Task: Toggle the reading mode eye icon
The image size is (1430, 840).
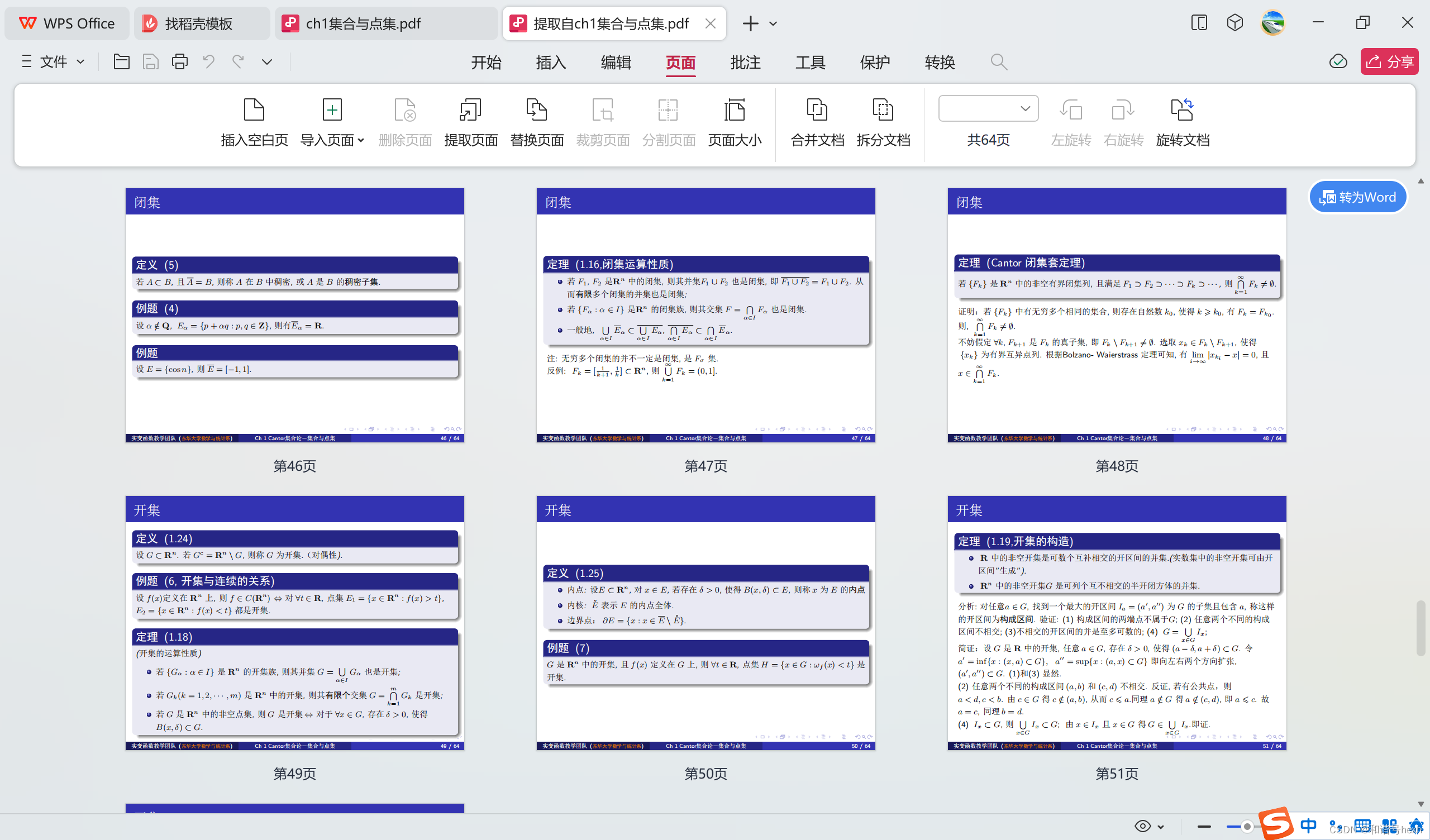Action: click(x=1142, y=826)
